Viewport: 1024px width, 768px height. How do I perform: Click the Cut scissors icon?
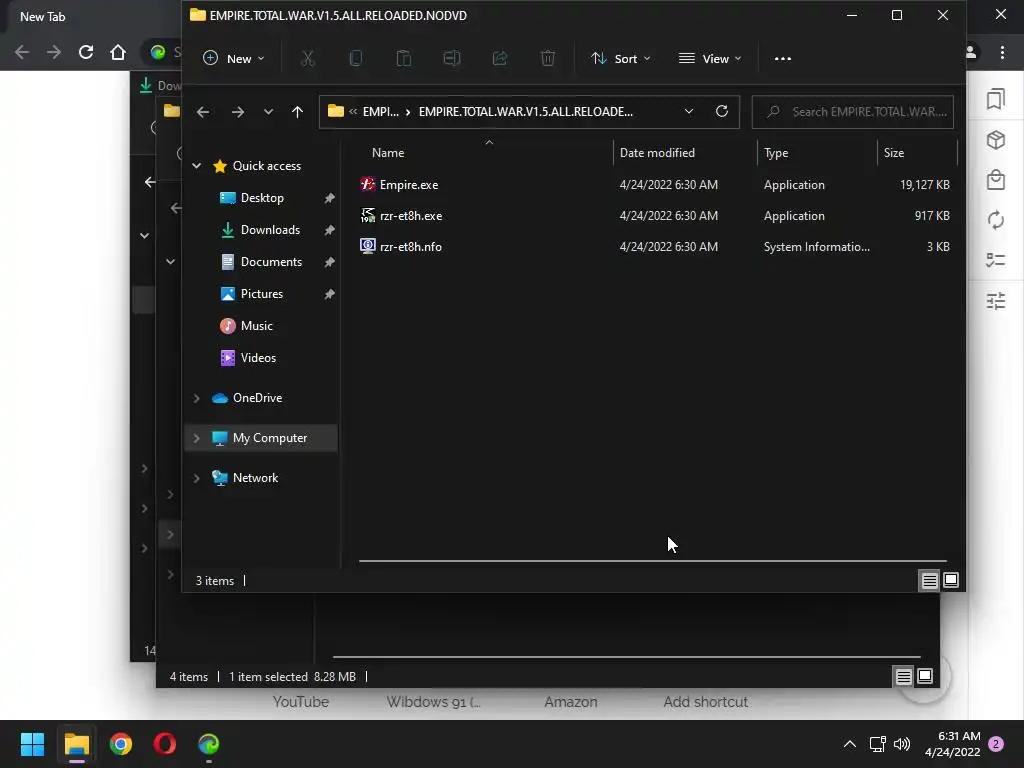(308, 59)
